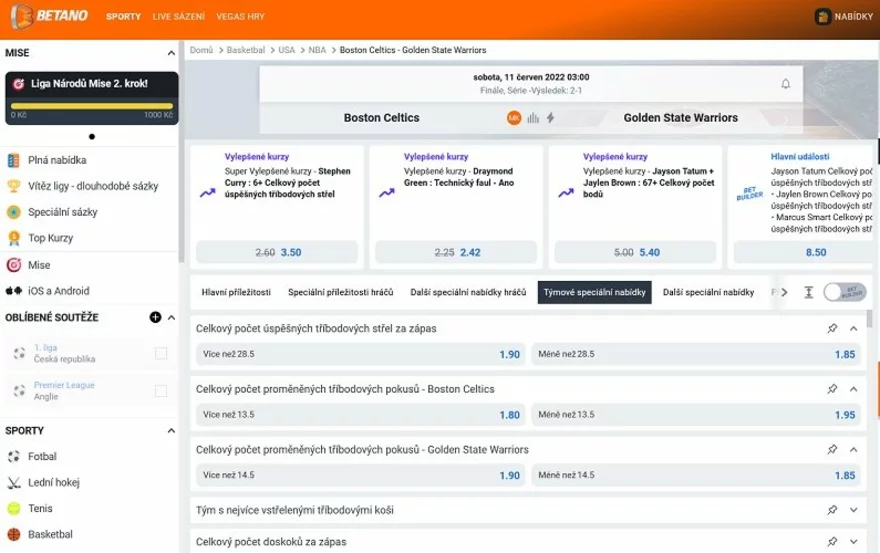Select Méně než 28.5 at 1.85

pos(696,354)
